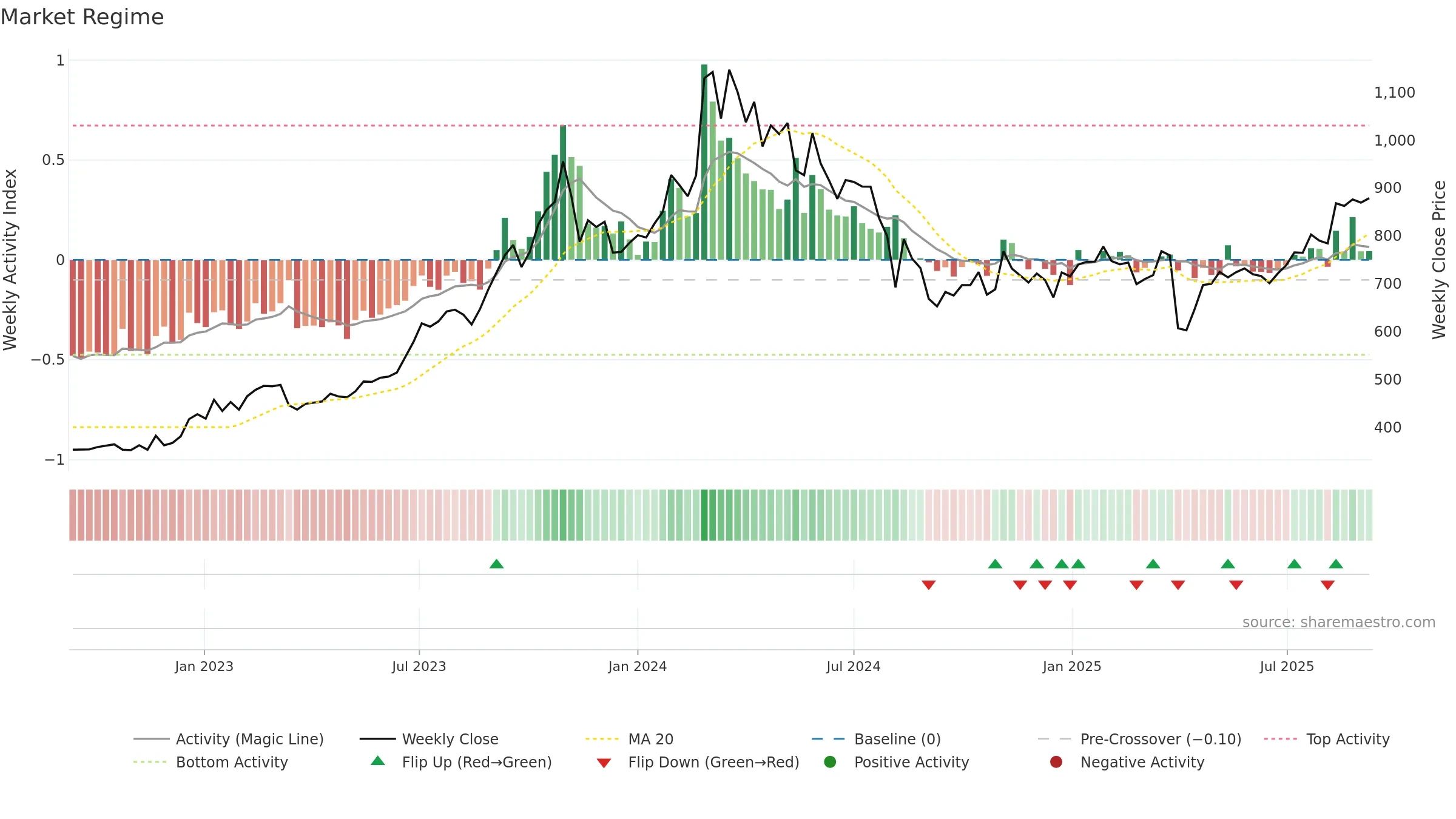1456x819 pixels.
Task: Click the Jan 2025 x-axis label
Action: [x=1072, y=666]
